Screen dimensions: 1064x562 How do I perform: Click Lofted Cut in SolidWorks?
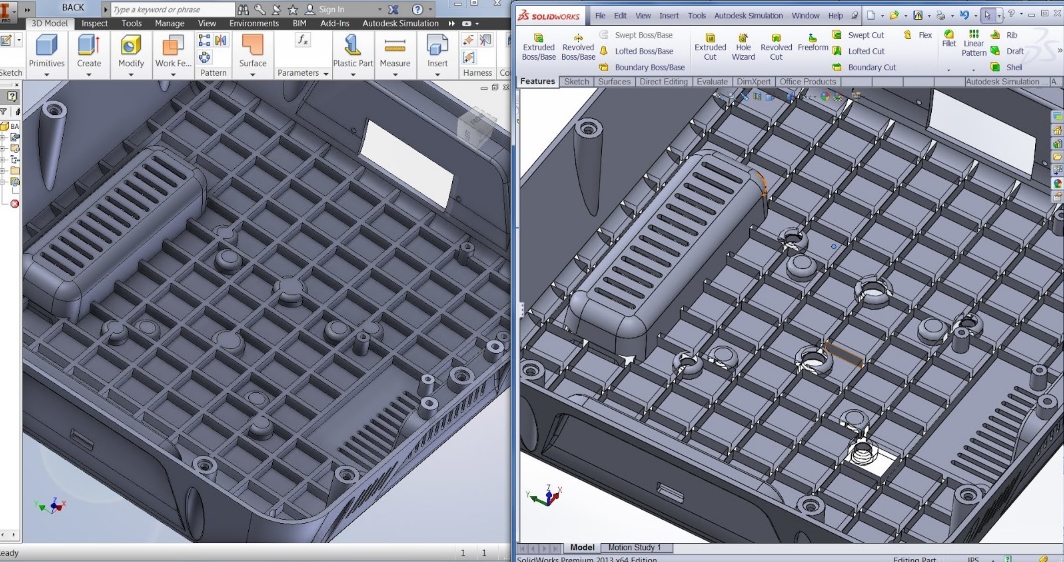click(858, 51)
